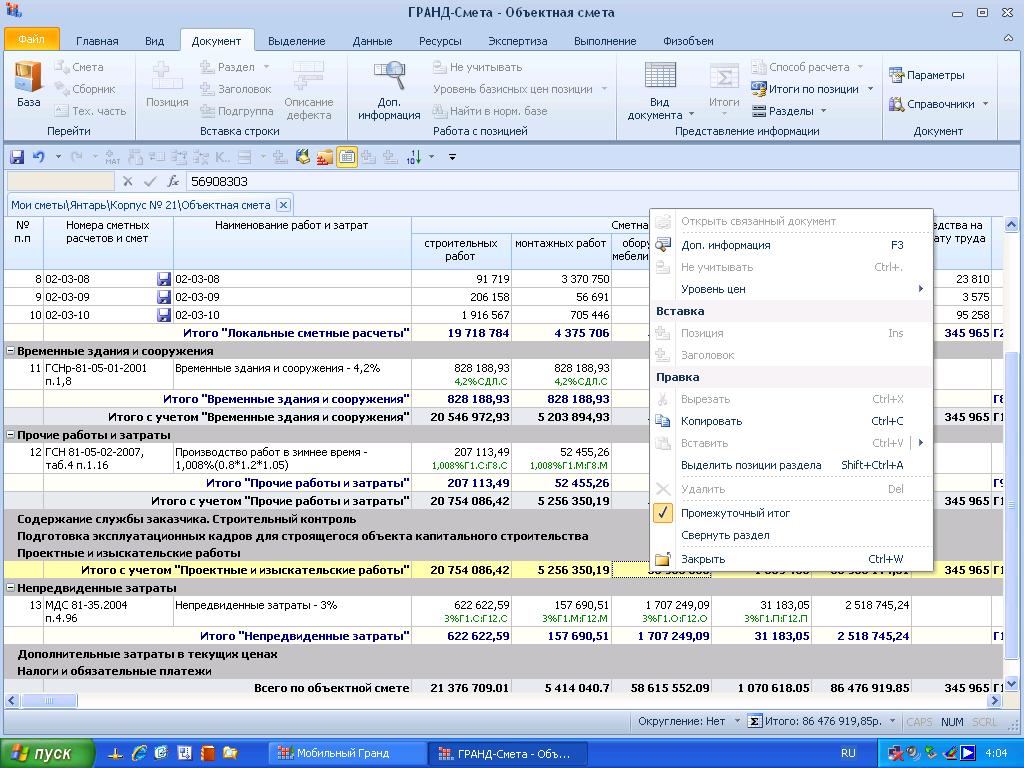Screen dimensions: 1024x768
Task: Click the renumber sort icon in quick toolbar
Action: [x=414, y=157]
